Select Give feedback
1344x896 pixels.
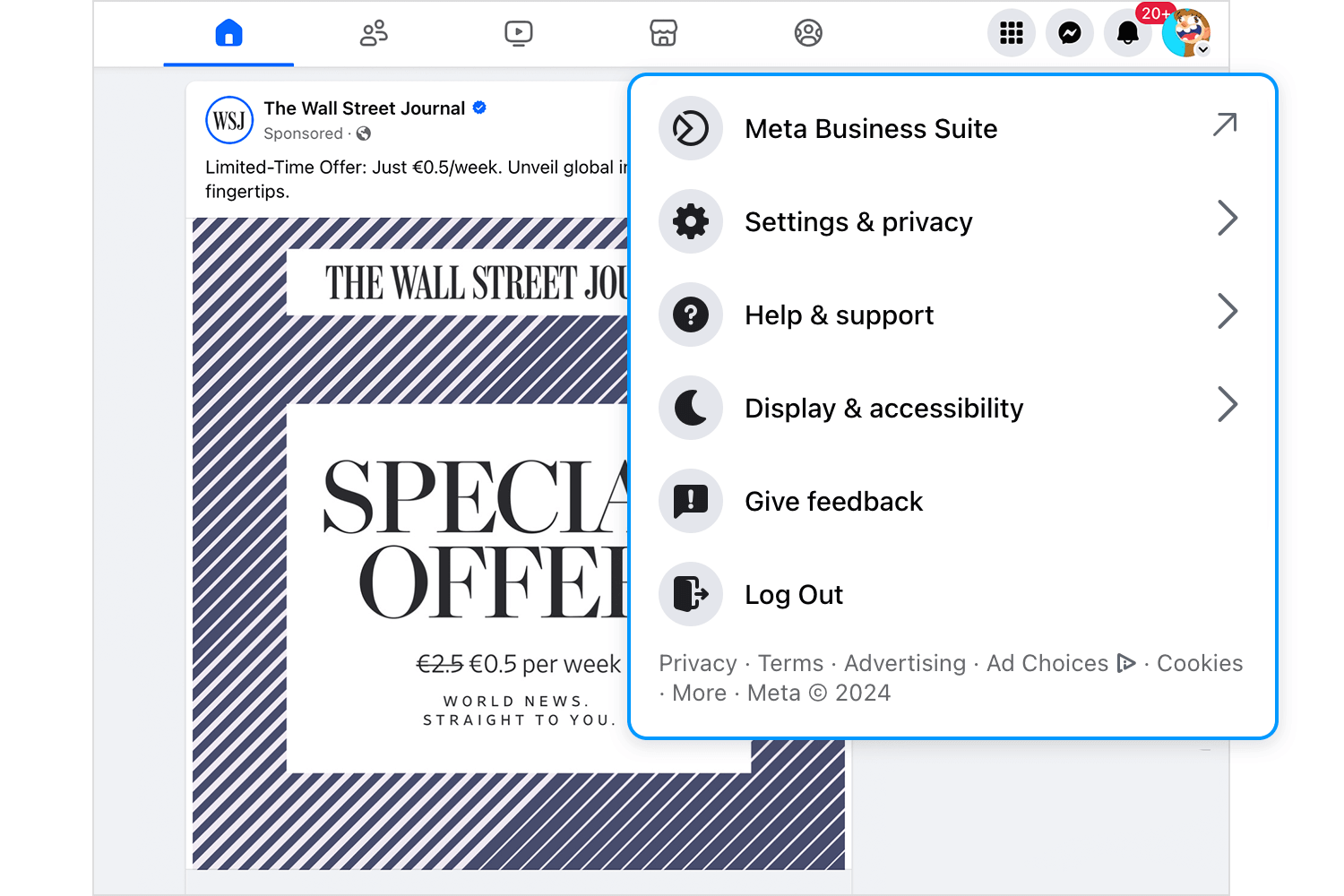(952, 501)
